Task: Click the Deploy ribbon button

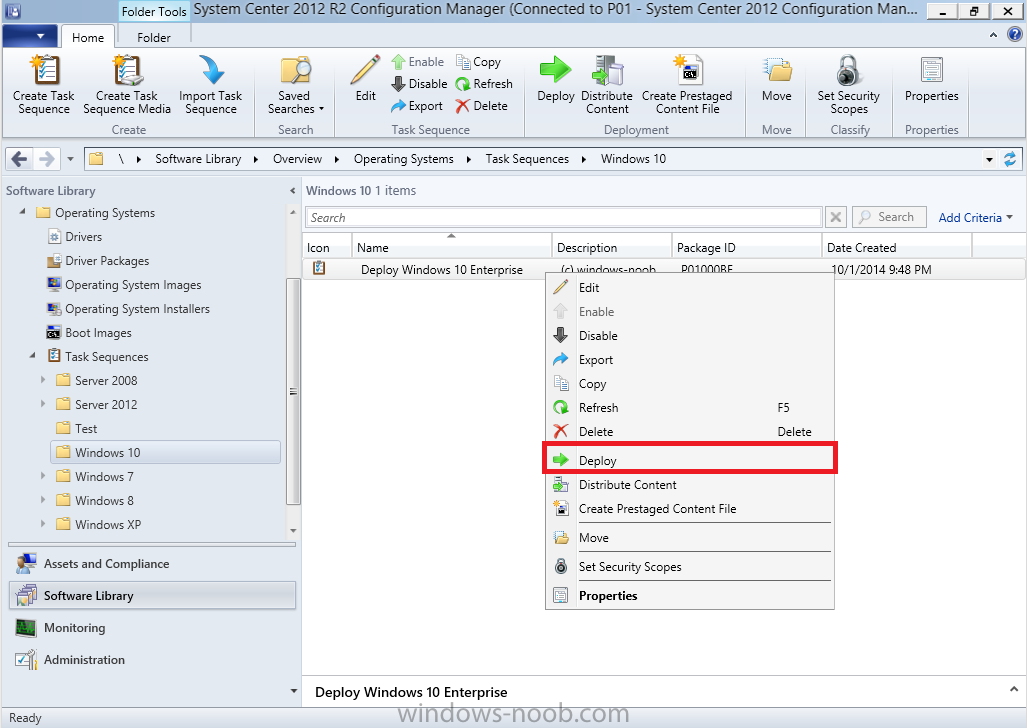Action: coord(555,79)
